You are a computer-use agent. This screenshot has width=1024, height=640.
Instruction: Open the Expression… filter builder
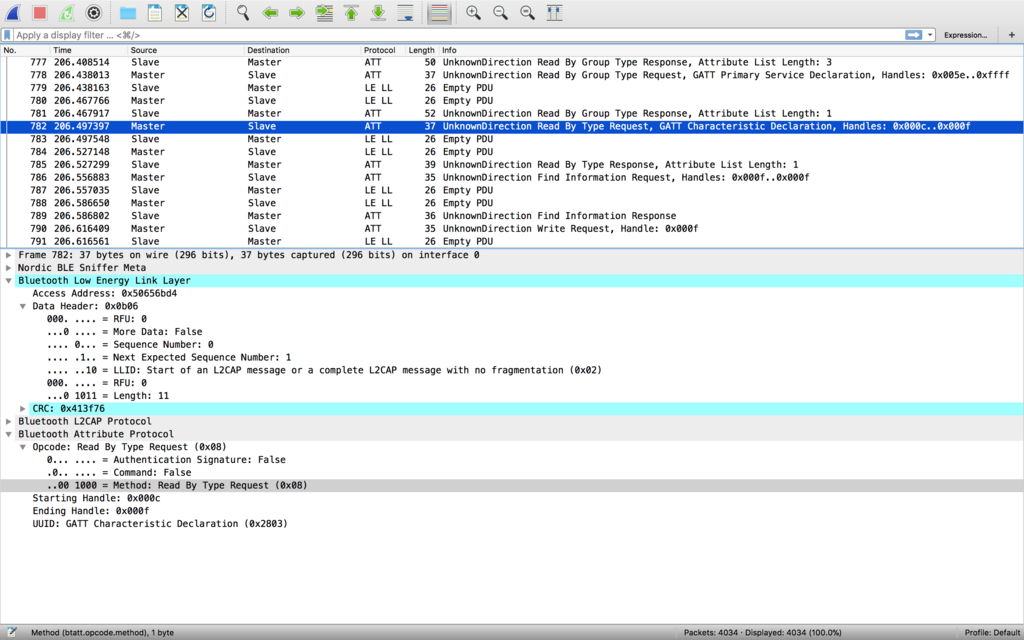tap(965, 35)
